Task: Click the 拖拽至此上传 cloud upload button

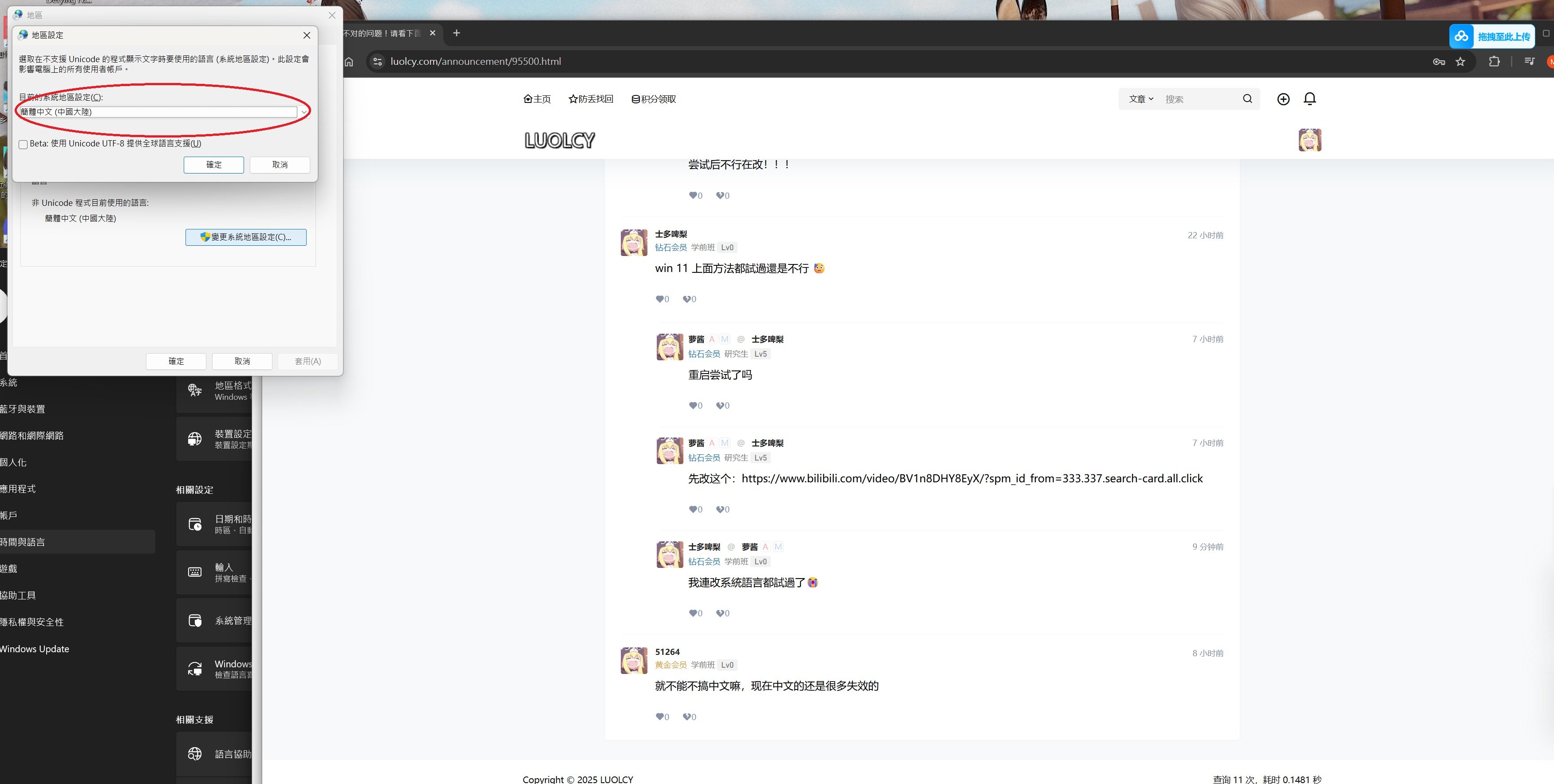Action: point(1492,36)
